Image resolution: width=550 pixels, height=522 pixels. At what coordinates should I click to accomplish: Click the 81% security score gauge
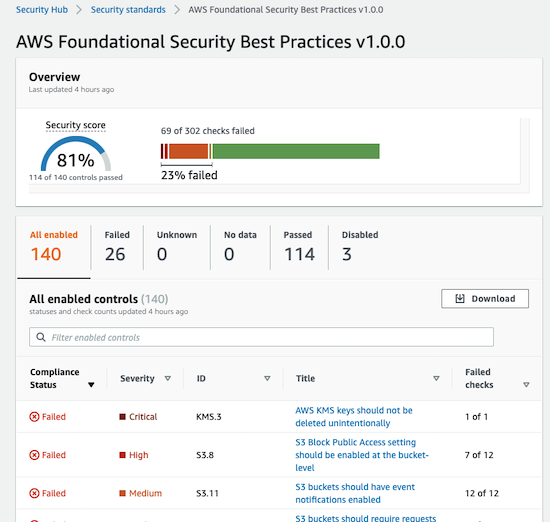point(76,154)
